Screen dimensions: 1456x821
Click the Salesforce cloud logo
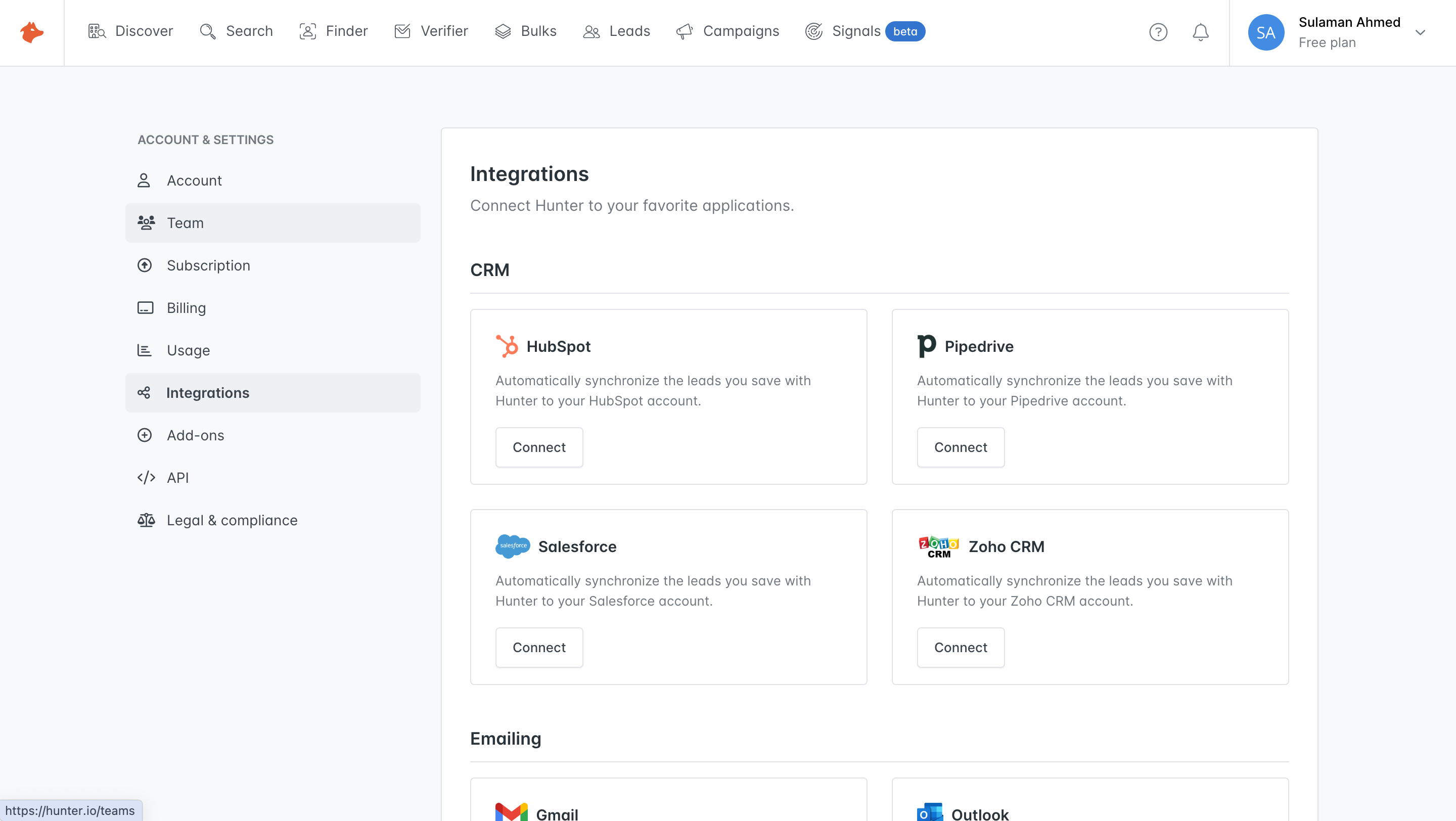512,546
